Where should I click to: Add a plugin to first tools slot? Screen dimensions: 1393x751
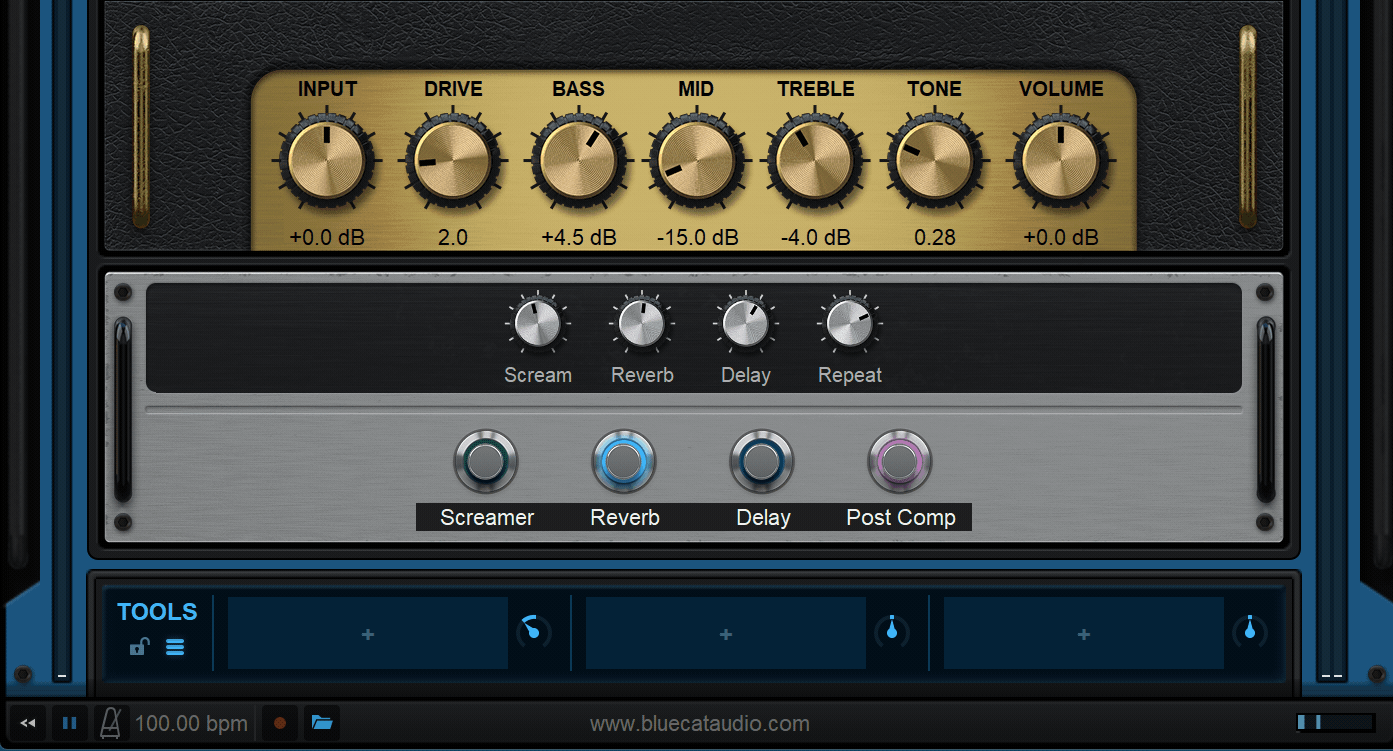368,633
